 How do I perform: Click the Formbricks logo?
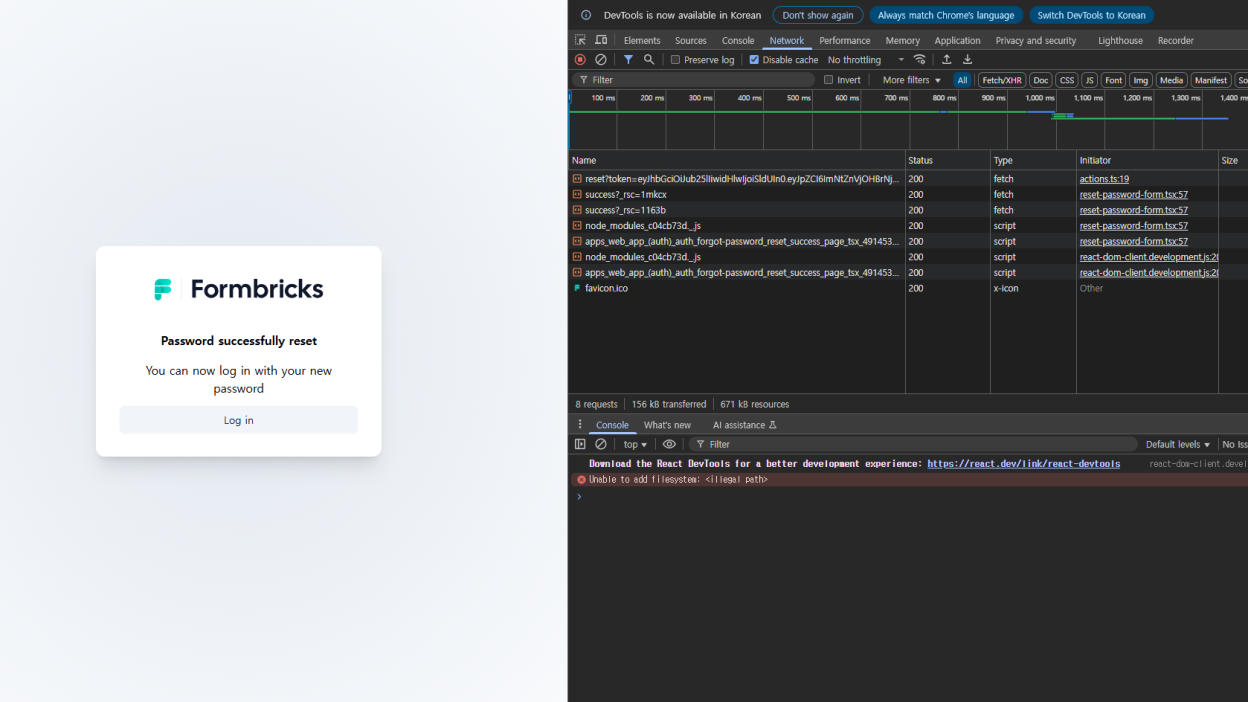point(239,289)
